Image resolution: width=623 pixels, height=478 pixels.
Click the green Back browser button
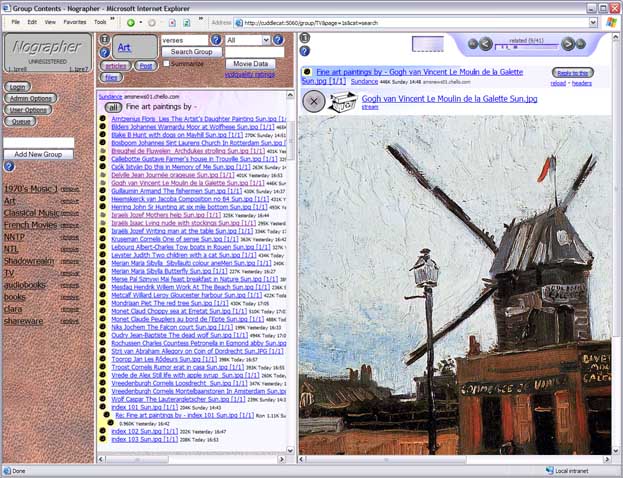coord(131,23)
